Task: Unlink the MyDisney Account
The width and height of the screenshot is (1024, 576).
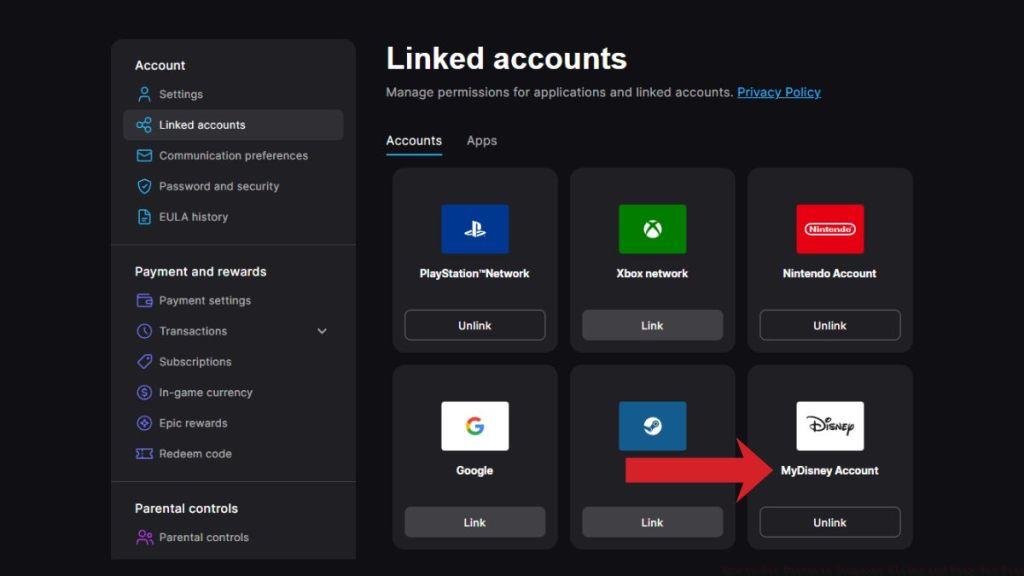Action: [x=830, y=522]
